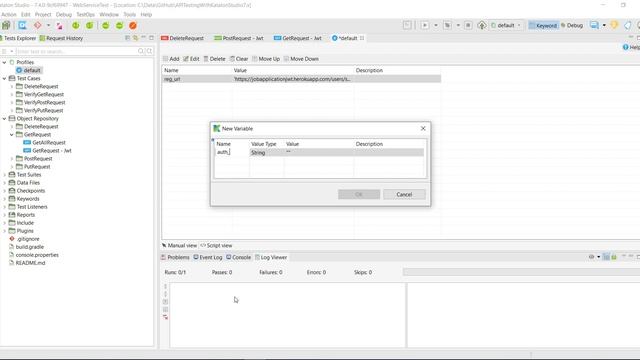The height and width of the screenshot is (360, 640).
Task: Collapse the Object Repository node
Action: click(4, 118)
